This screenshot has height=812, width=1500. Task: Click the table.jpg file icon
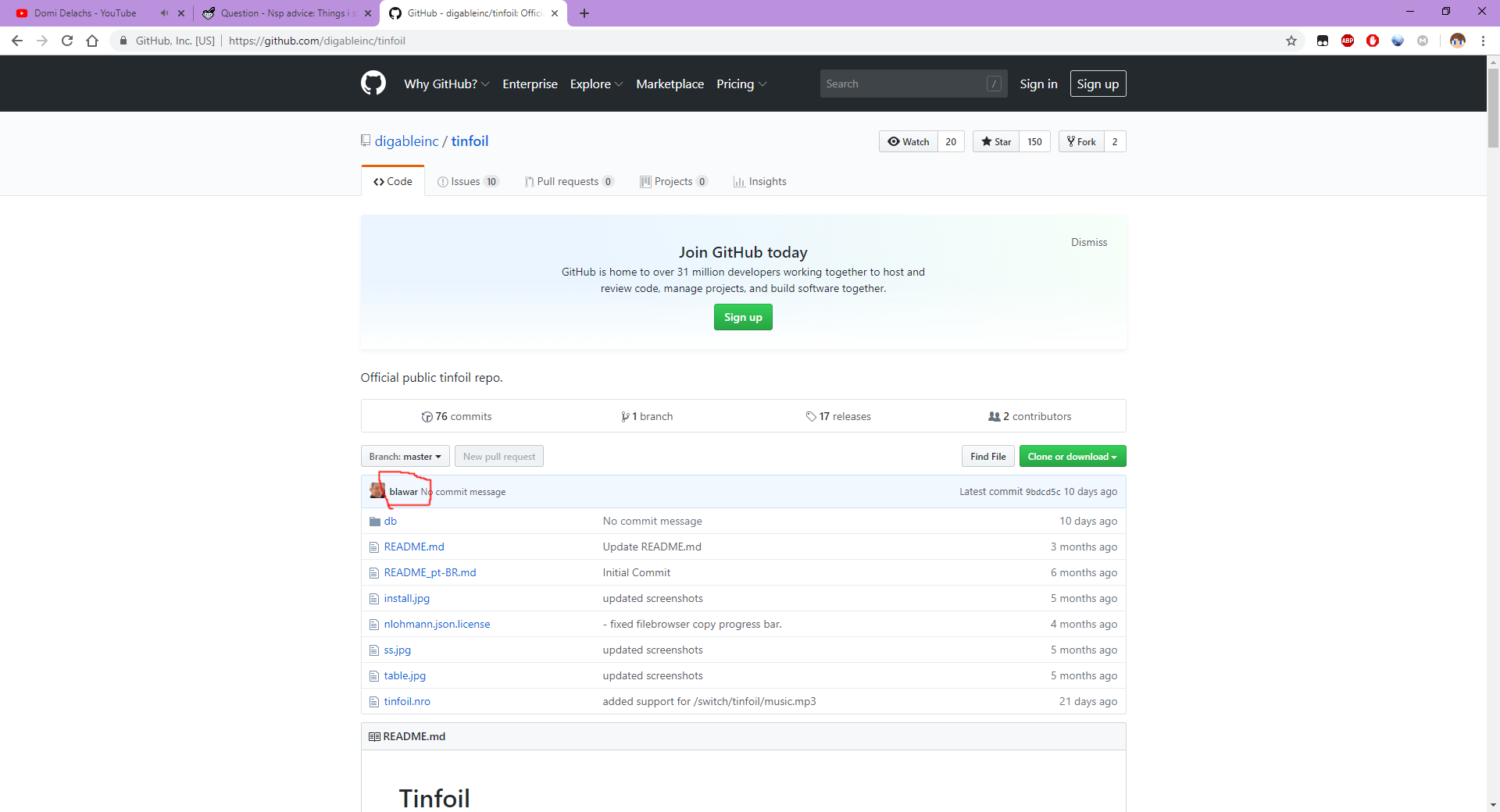pyautogui.click(x=374, y=676)
